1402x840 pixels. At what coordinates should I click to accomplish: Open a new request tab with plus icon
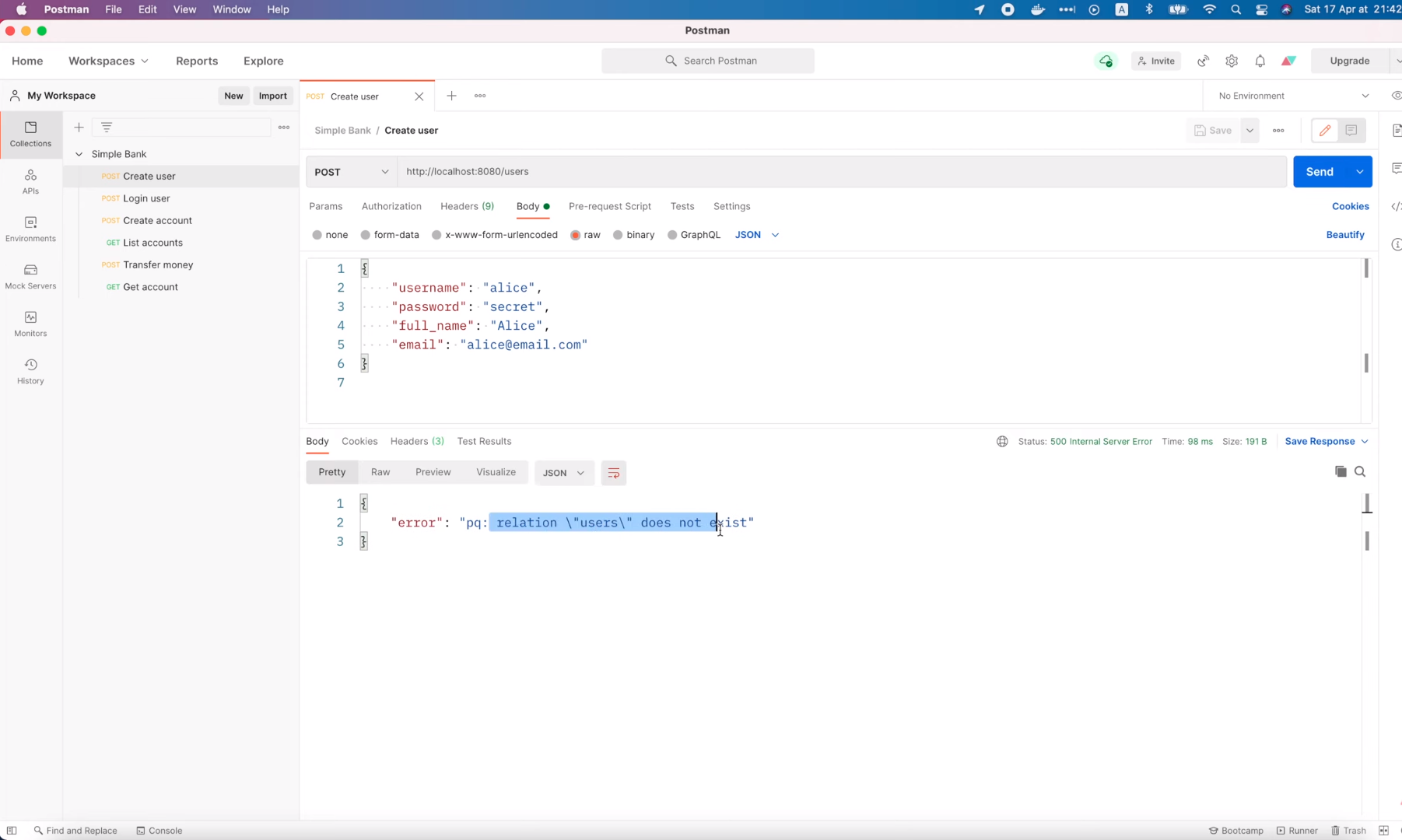pos(451,96)
